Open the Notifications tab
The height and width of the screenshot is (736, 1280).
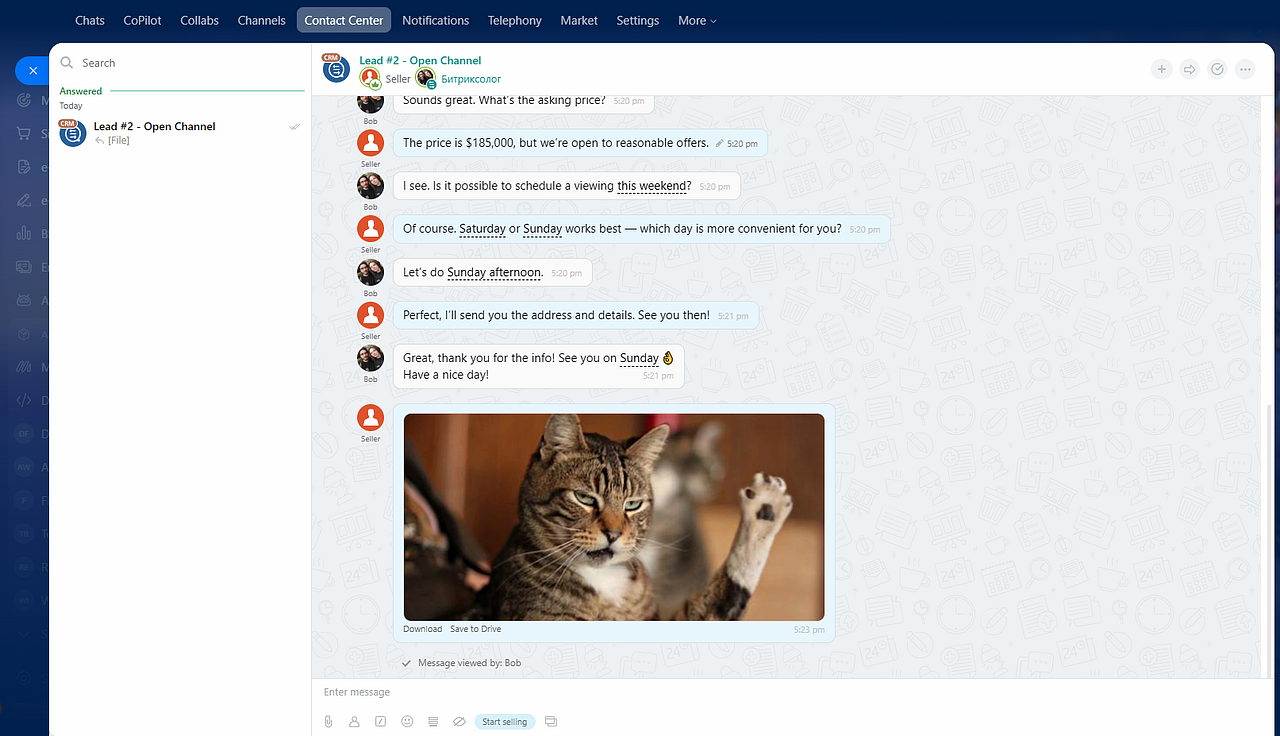[435, 20]
